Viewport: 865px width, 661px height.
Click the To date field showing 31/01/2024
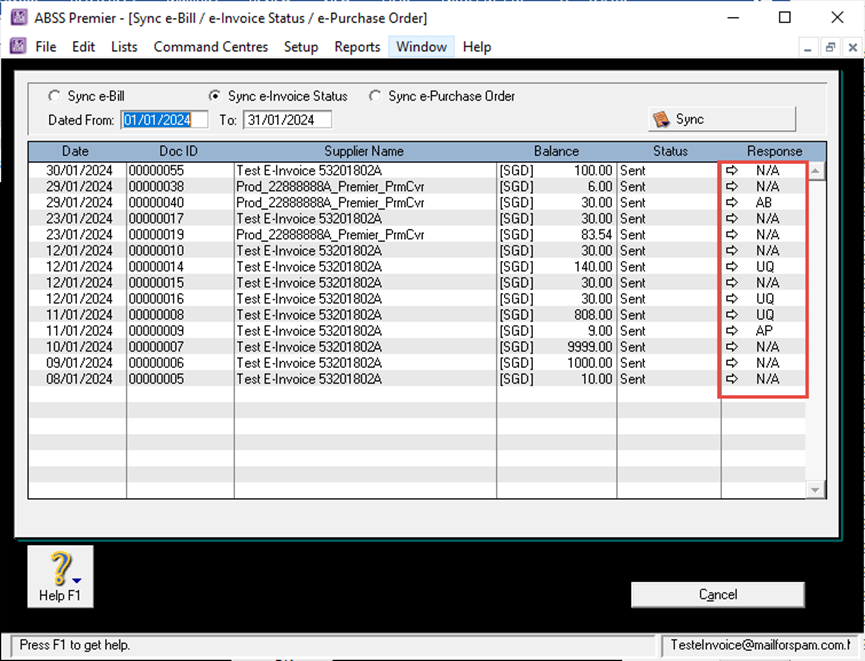click(286, 120)
